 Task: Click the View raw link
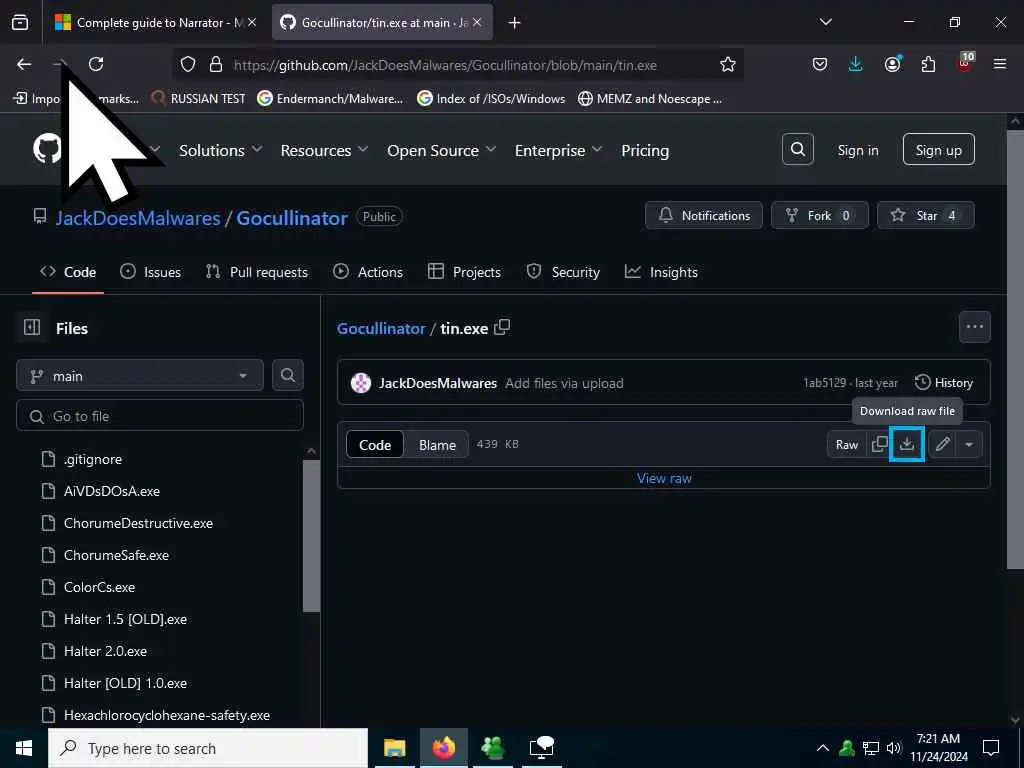pyautogui.click(x=664, y=478)
